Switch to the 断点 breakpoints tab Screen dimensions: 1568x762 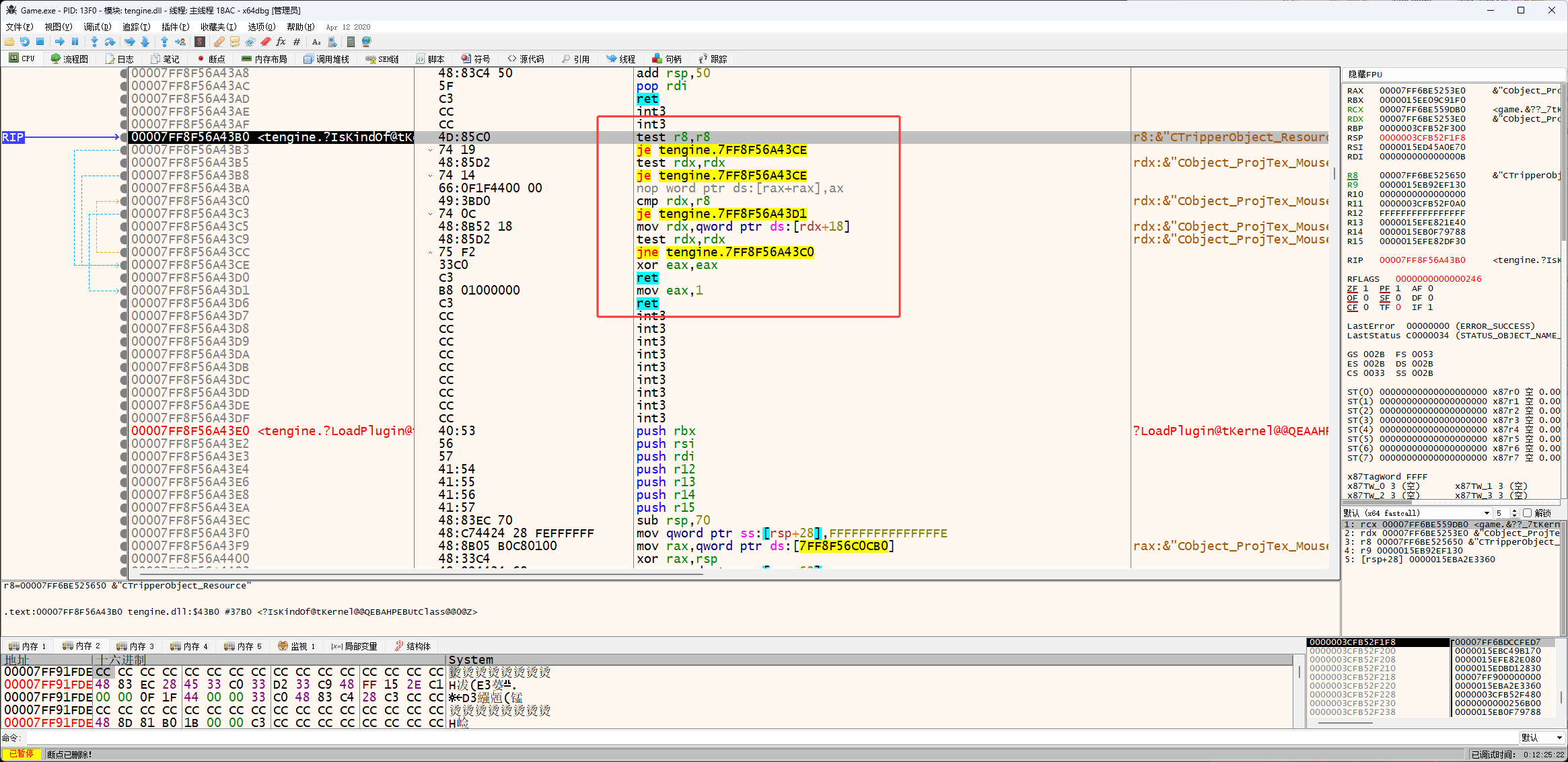[211, 59]
